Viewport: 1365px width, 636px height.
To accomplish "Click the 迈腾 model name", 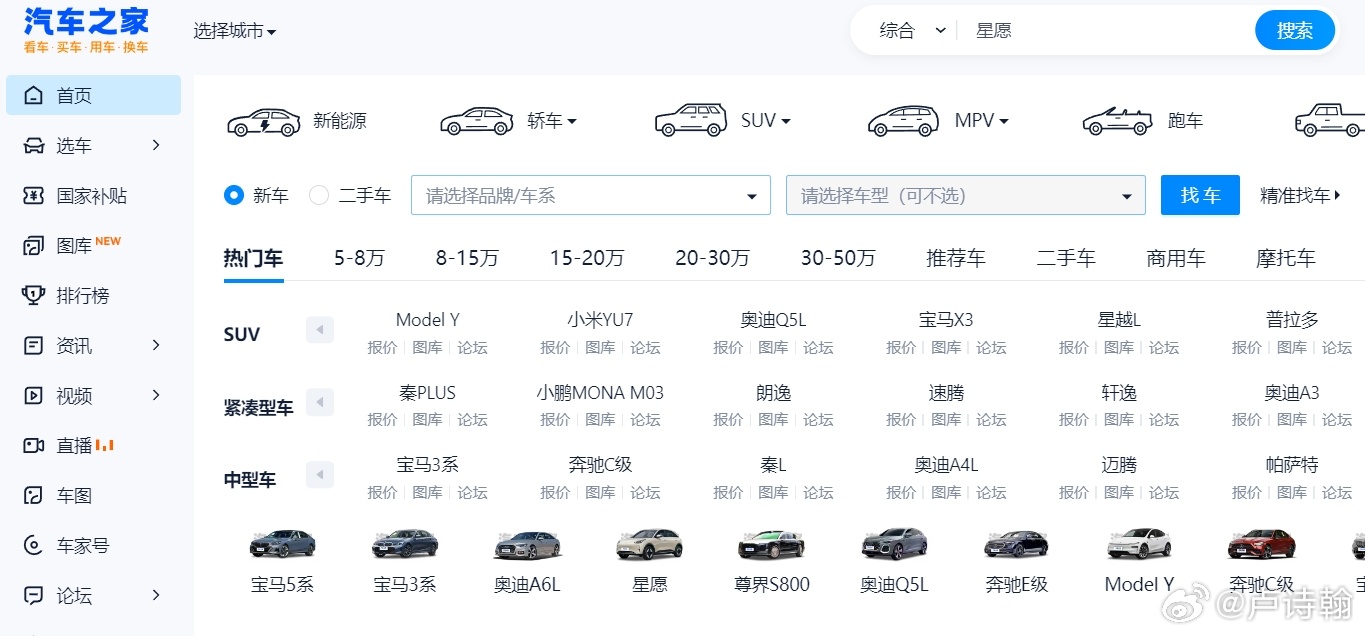I will pyautogui.click(x=1119, y=465).
